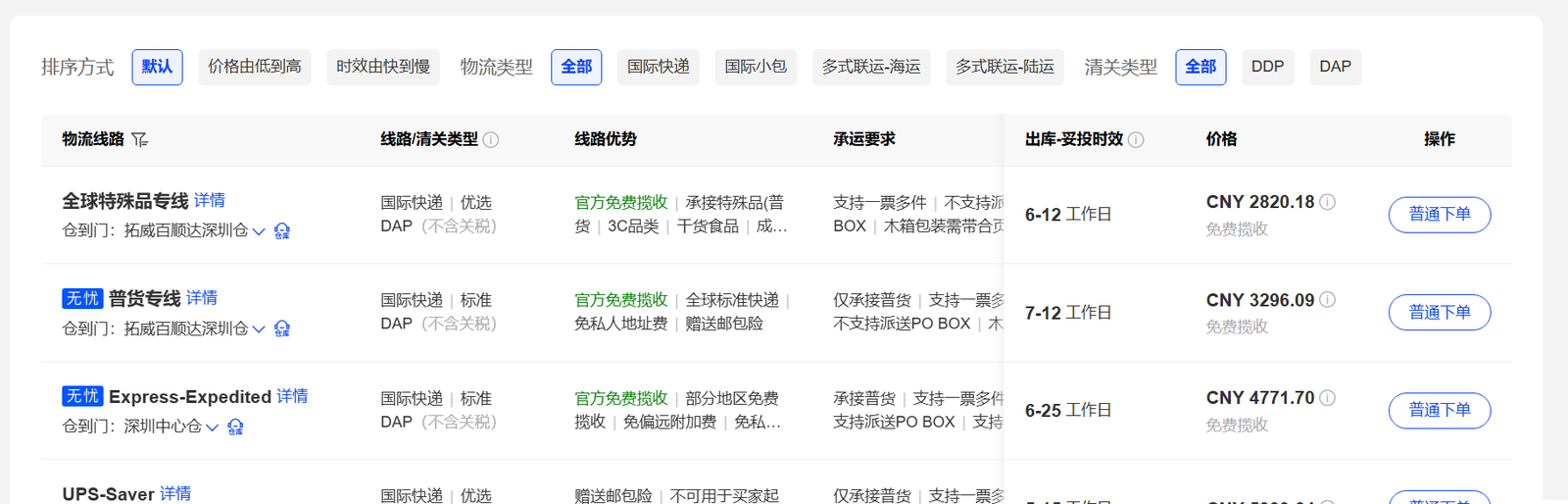
Task: Click the Express-Expedited route name
Action: (x=190, y=397)
